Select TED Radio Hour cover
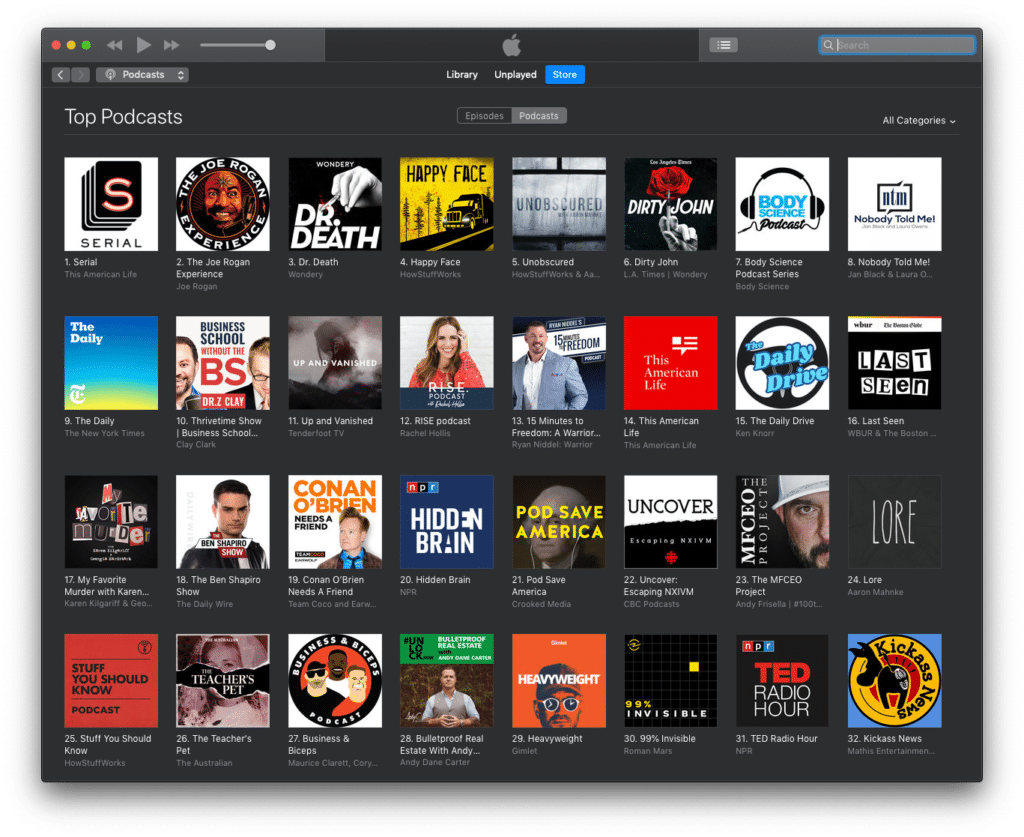 [x=782, y=680]
